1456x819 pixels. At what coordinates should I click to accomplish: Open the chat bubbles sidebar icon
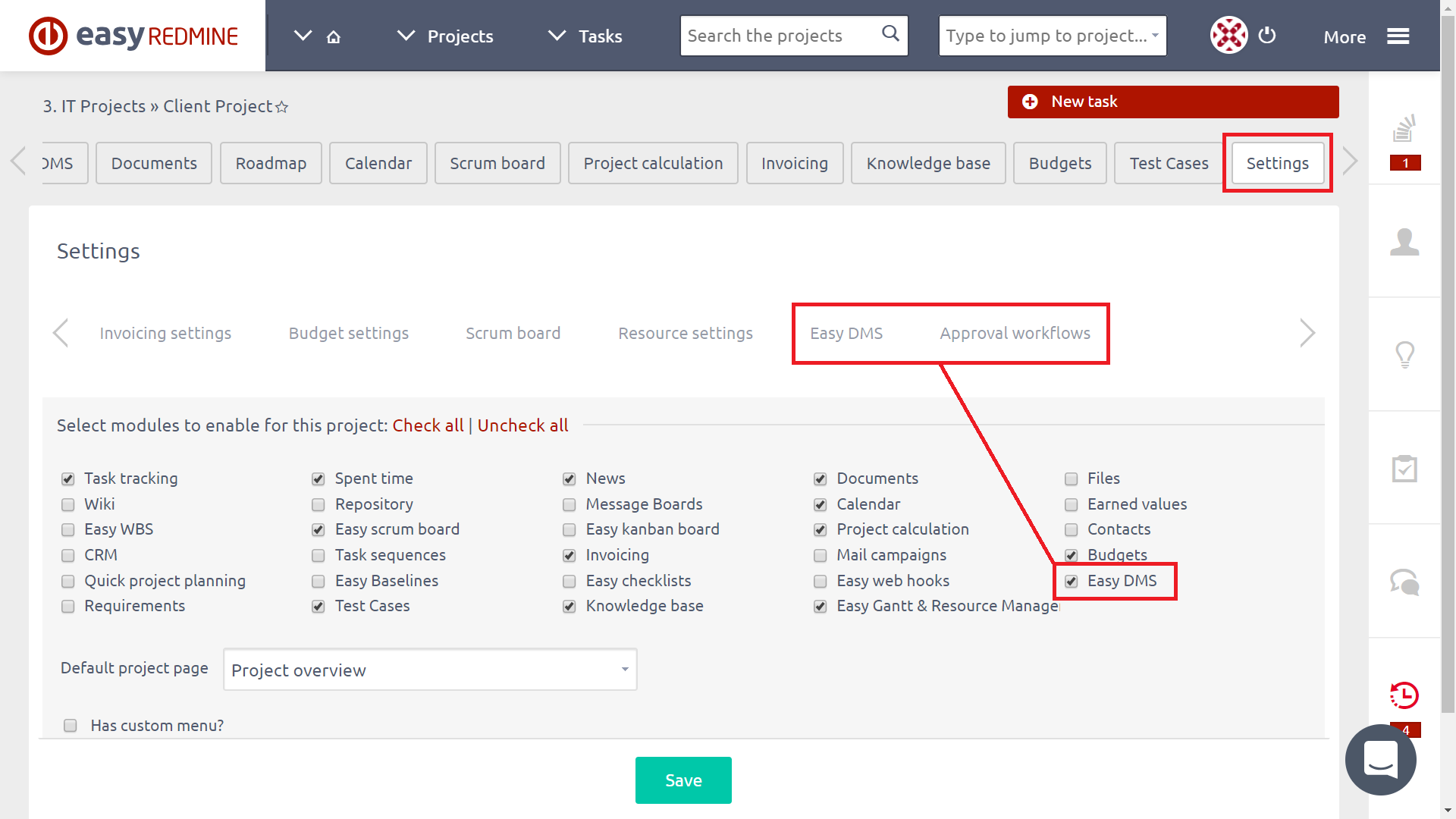point(1404,582)
